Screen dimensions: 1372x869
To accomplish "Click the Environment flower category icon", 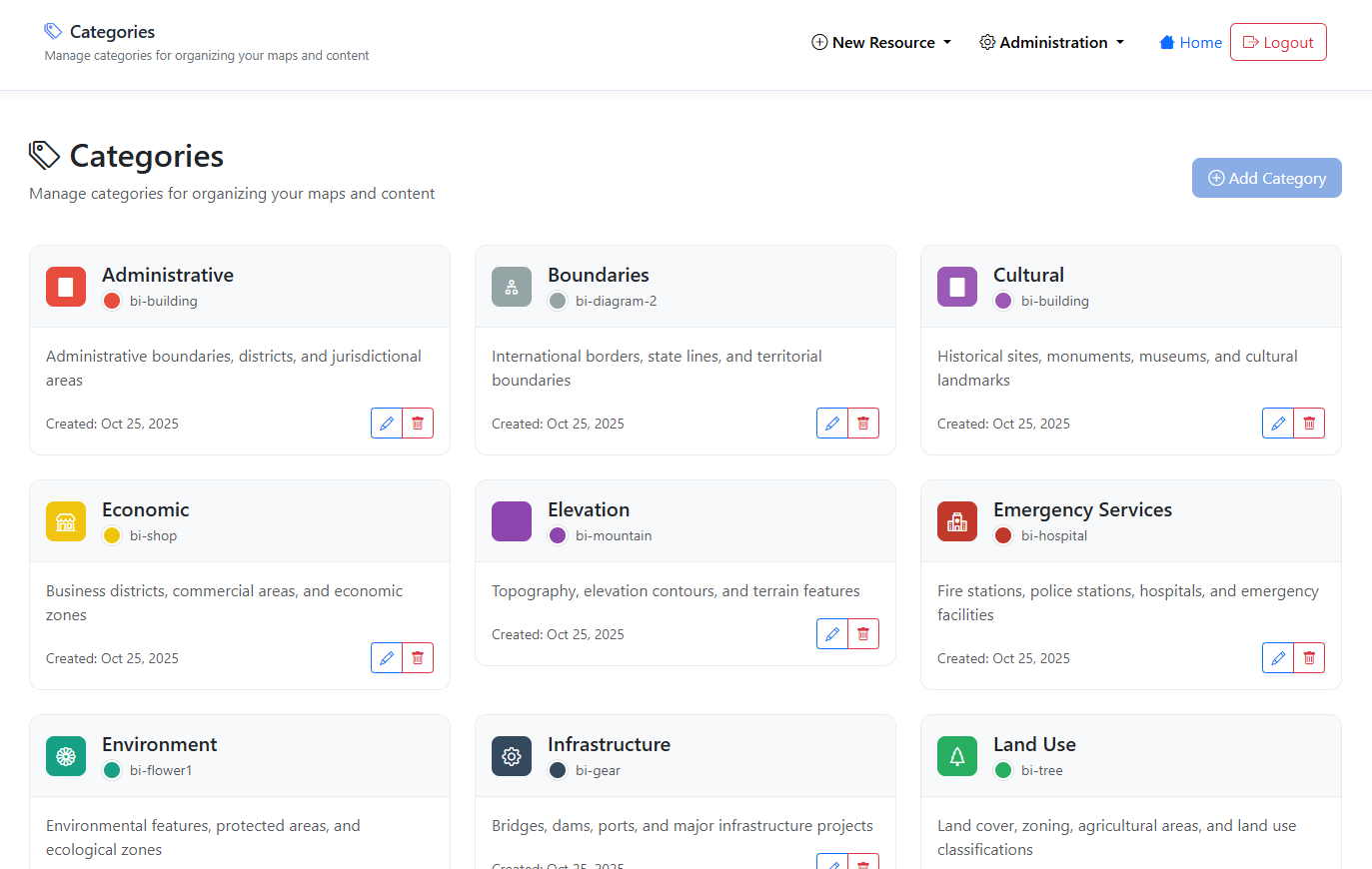I will [66, 756].
